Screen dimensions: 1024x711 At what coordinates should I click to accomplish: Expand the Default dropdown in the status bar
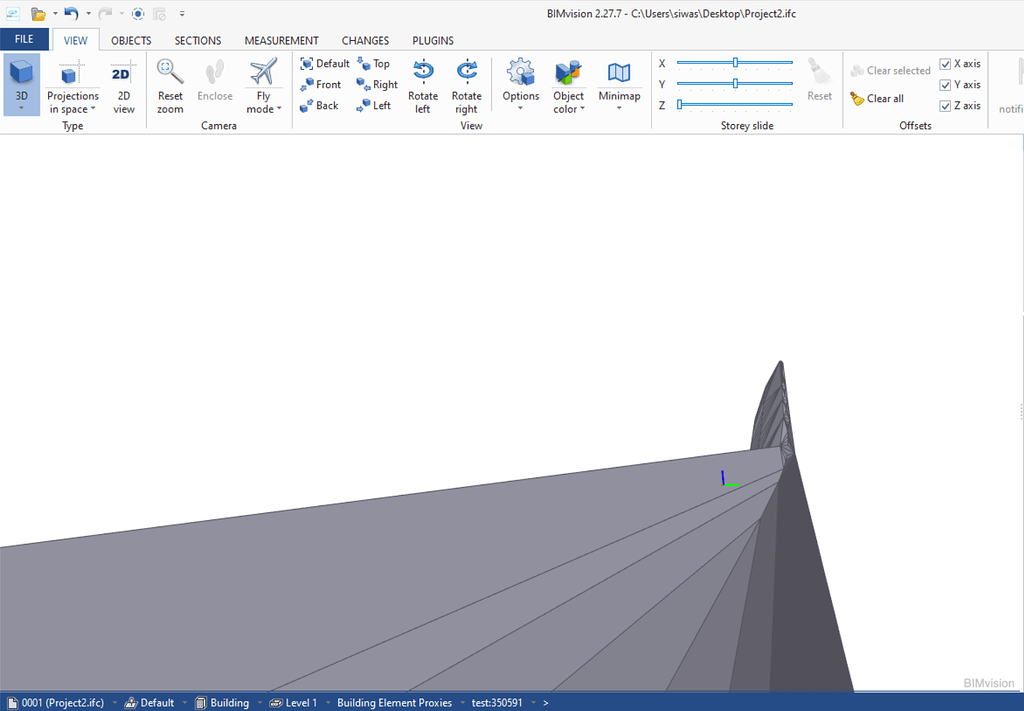(x=184, y=702)
